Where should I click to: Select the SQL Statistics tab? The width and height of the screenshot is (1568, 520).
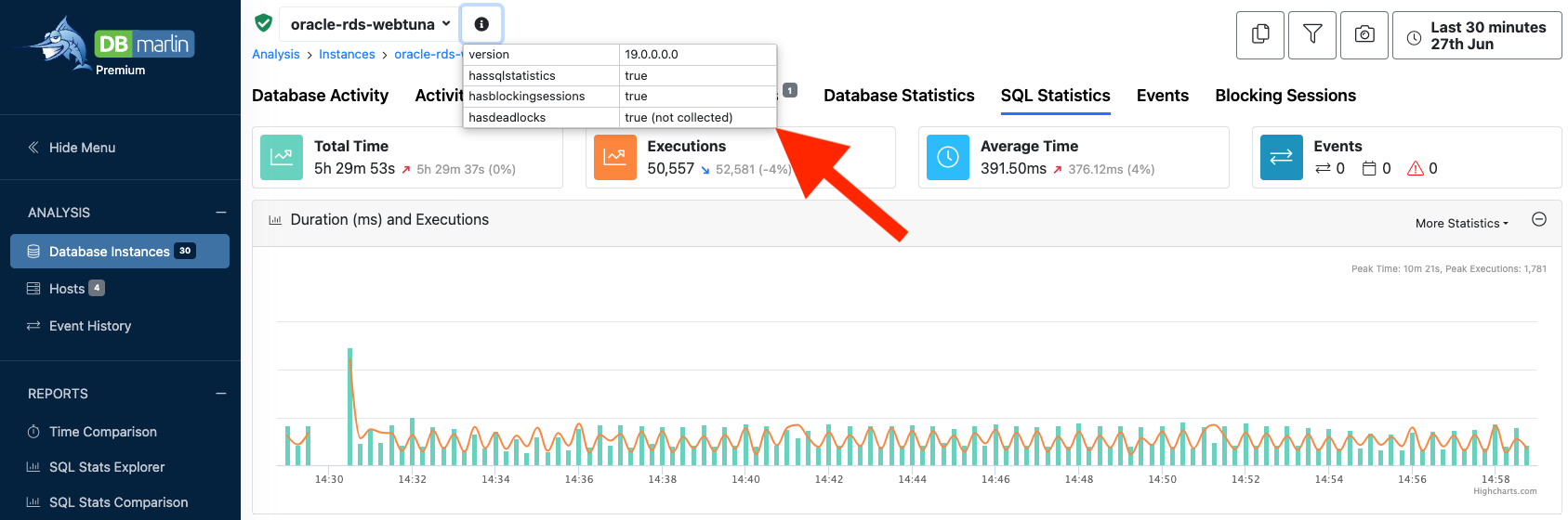tap(1055, 96)
